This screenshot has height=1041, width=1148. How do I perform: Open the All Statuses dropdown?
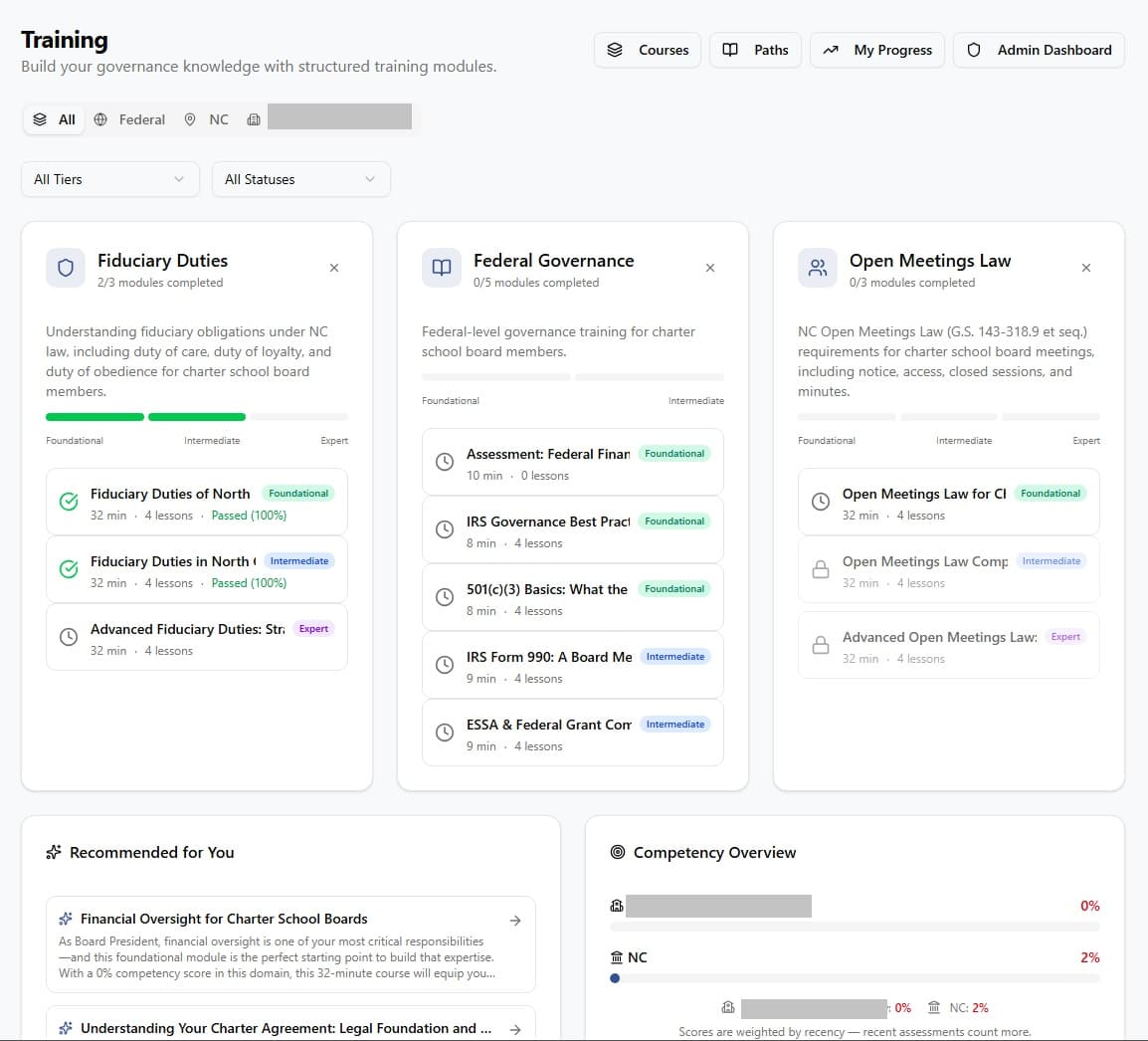click(300, 179)
